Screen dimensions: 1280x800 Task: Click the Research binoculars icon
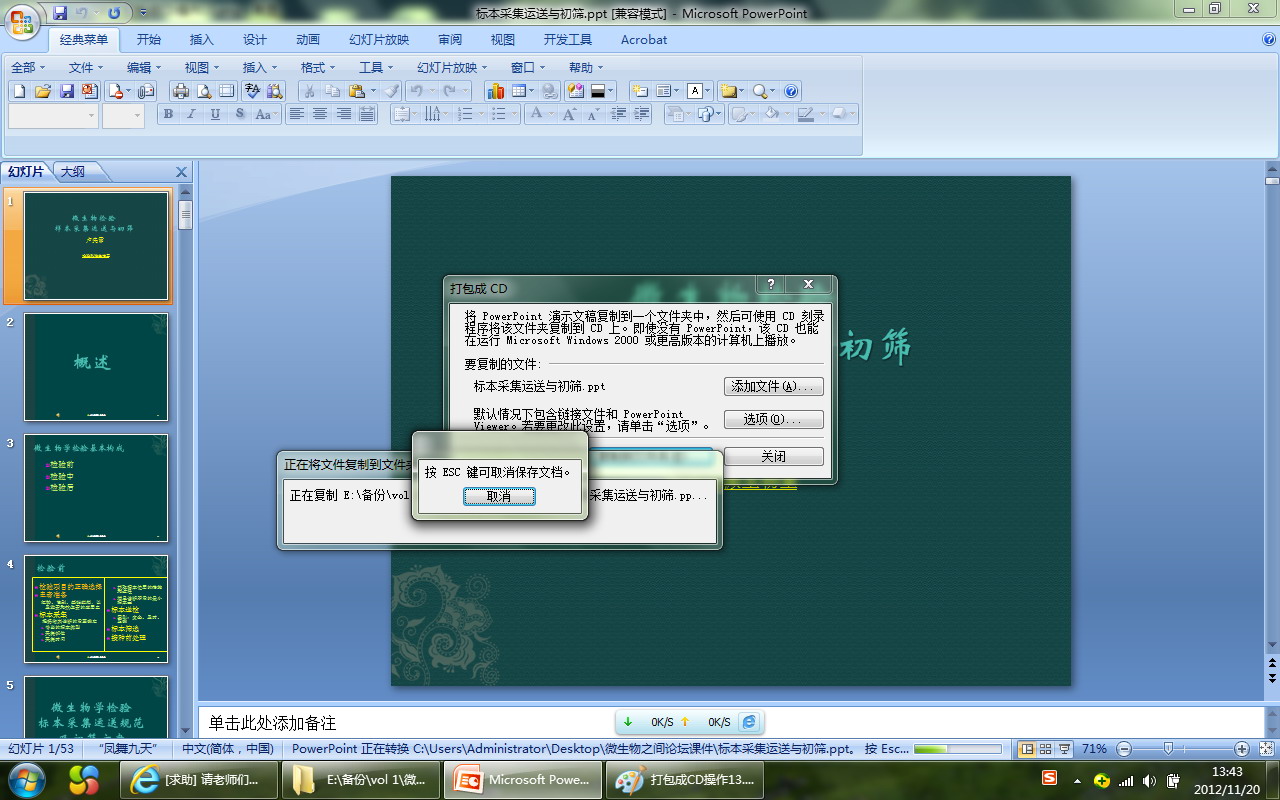tap(275, 91)
